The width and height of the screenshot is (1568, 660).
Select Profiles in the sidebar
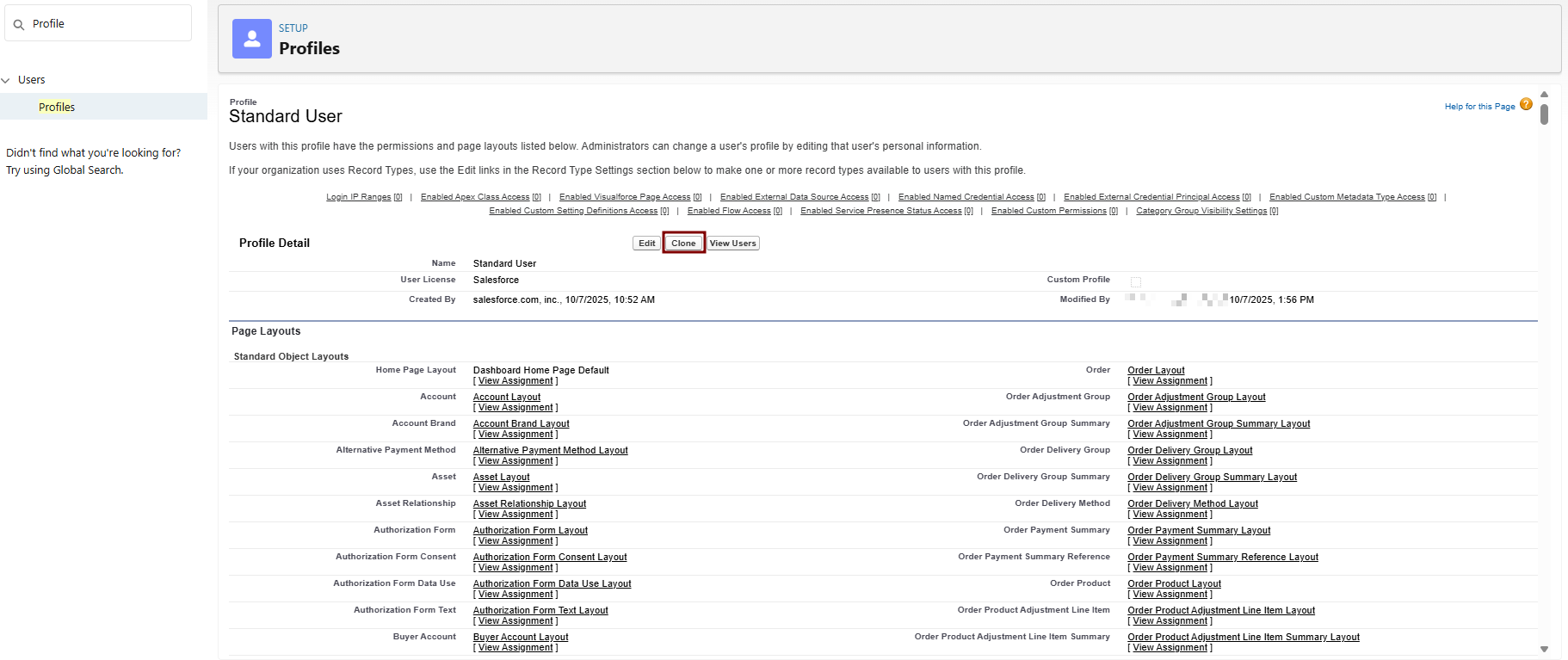57,108
